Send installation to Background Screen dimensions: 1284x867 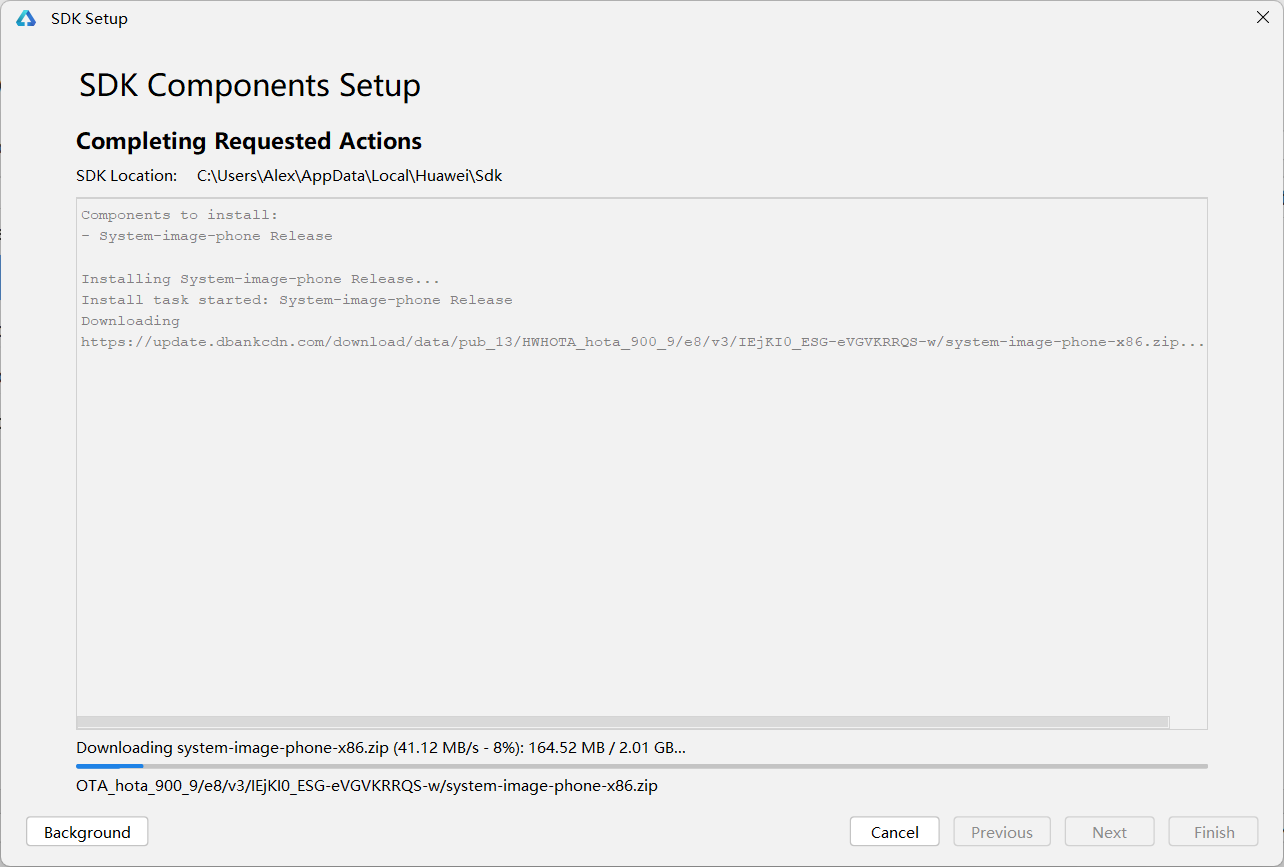point(87,832)
